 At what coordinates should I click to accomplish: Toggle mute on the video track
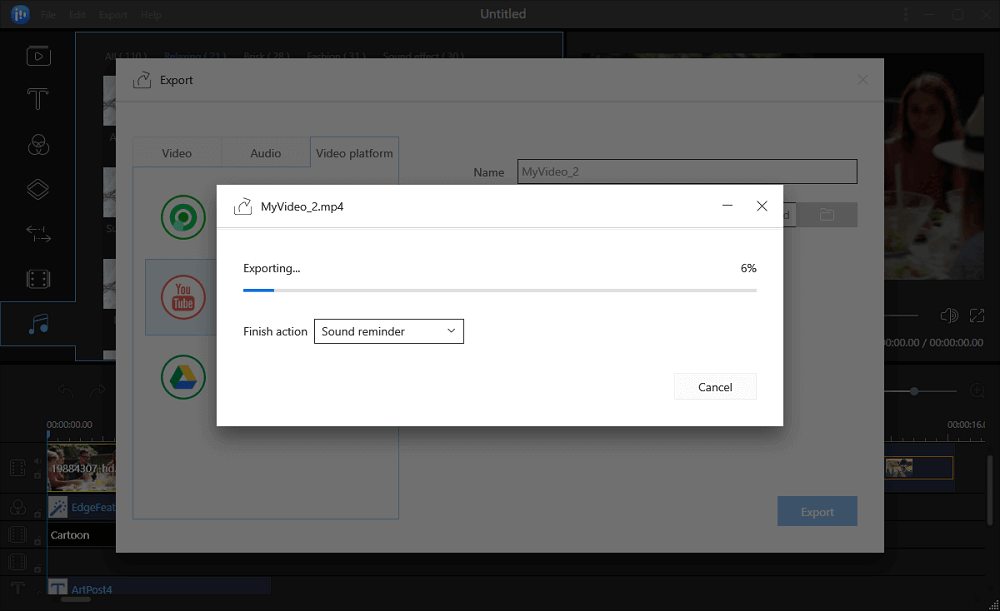tap(38, 462)
